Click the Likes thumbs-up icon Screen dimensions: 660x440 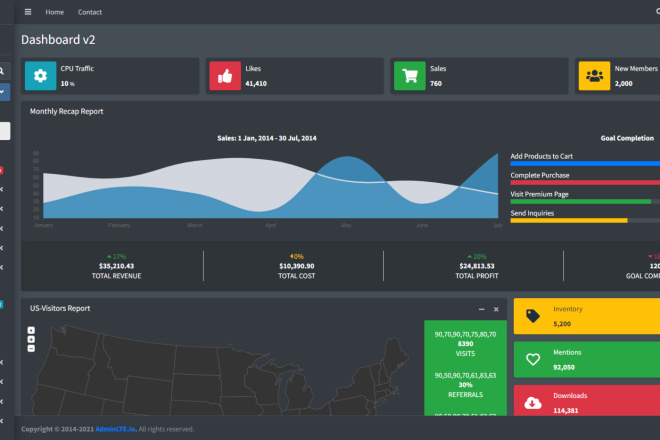(225, 75)
